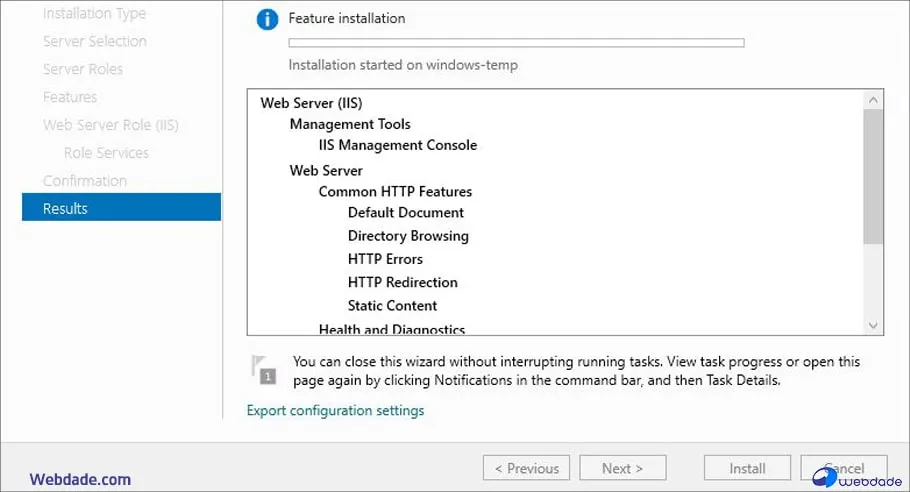
Task: Open the Role Services step
Action: point(106,153)
